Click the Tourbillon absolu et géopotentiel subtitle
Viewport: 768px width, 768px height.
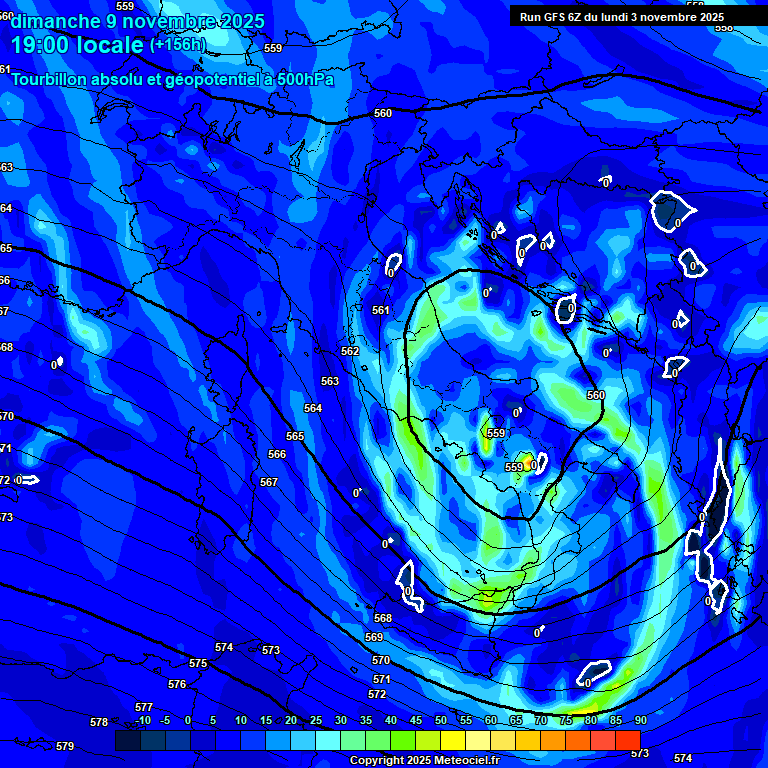pos(172,79)
